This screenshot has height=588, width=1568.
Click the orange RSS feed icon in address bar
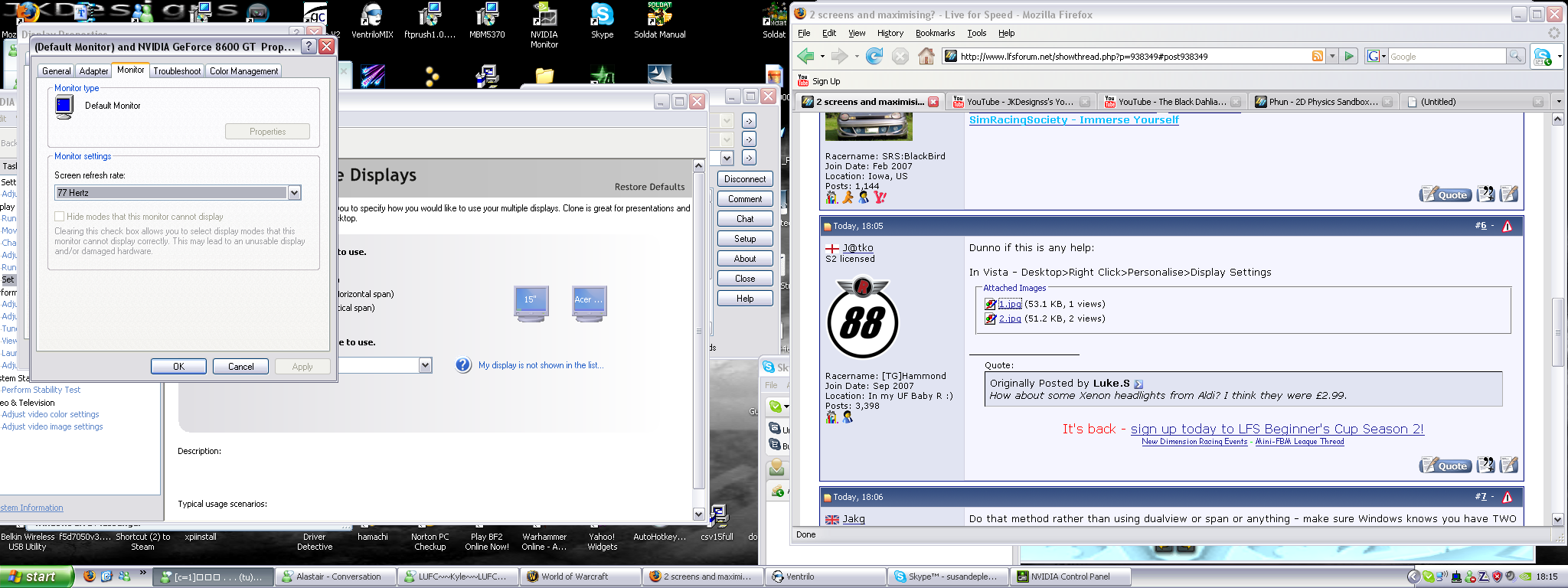[1318, 56]
